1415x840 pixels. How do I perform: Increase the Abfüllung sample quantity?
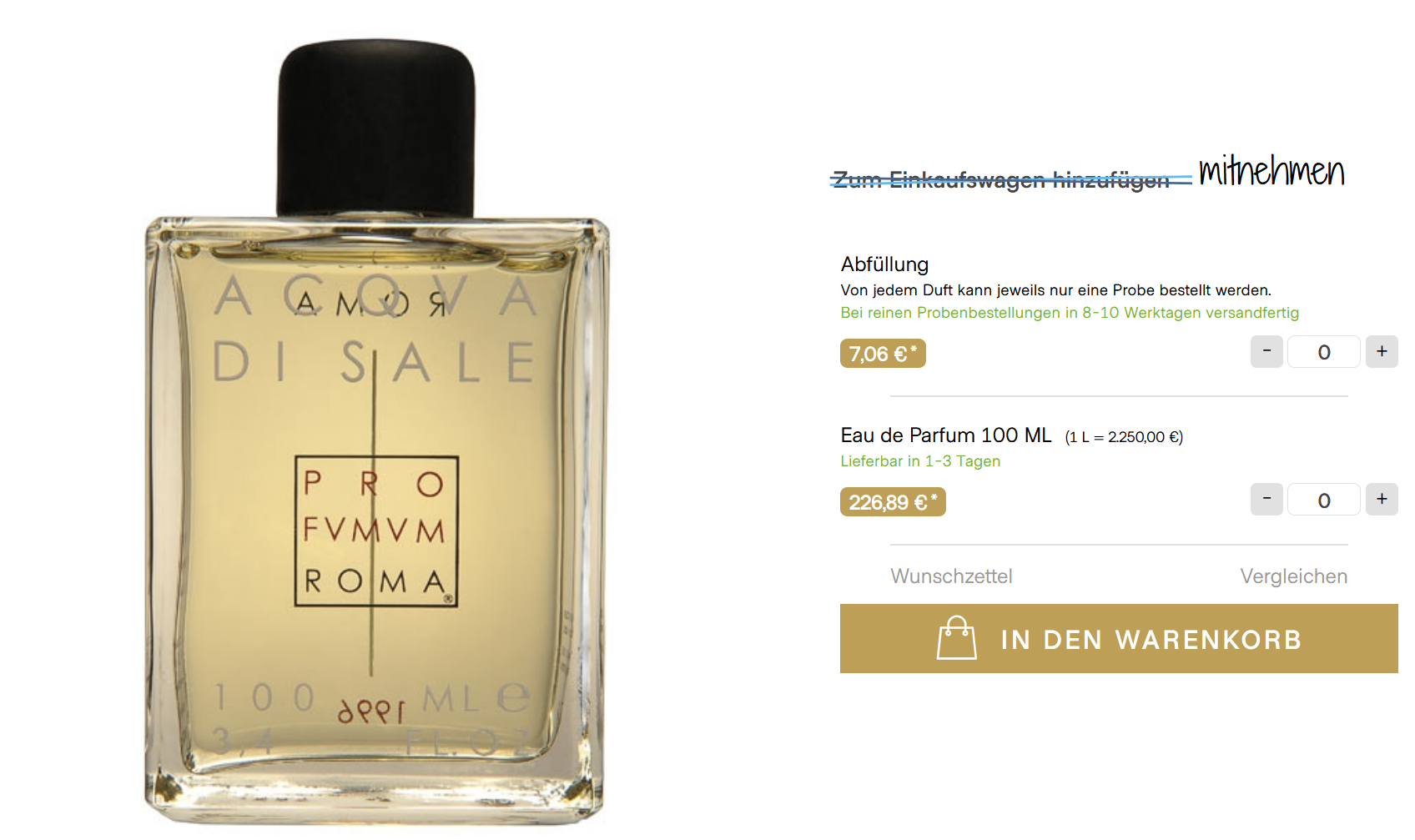[x=1382, y=351]
